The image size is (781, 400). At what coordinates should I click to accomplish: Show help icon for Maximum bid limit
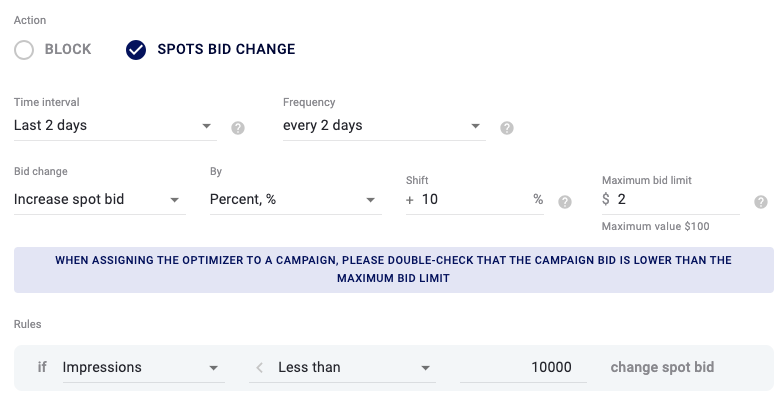[x=761, y=202]
